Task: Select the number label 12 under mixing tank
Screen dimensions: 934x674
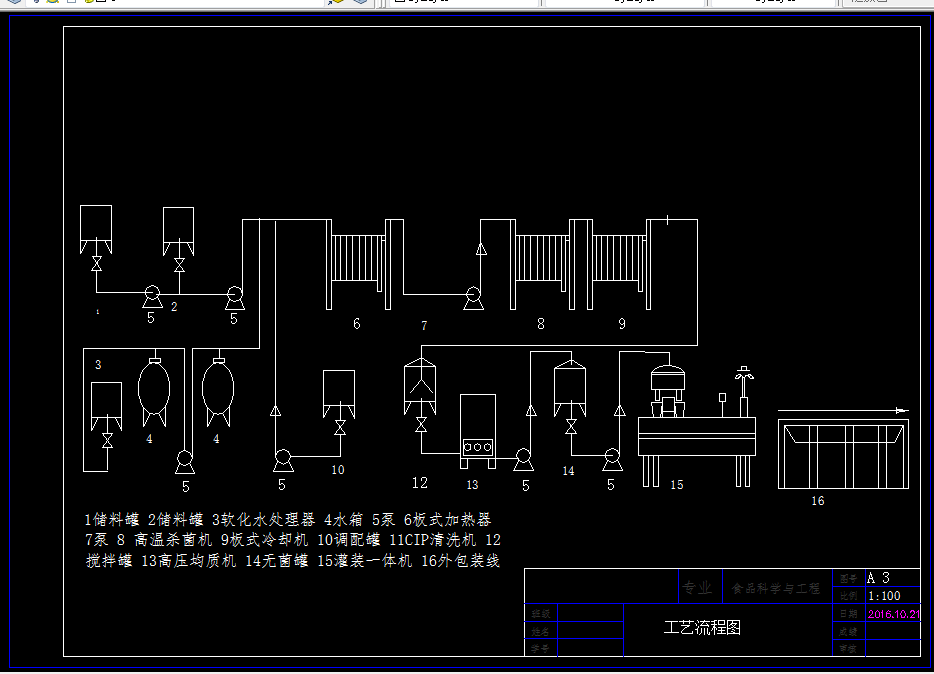Action: [420, 482]
